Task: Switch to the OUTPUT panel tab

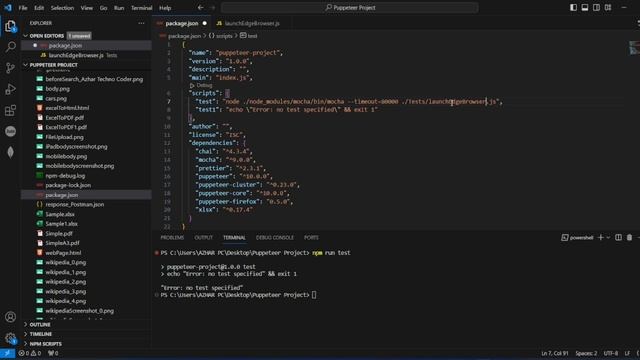Action: [203, 238]
